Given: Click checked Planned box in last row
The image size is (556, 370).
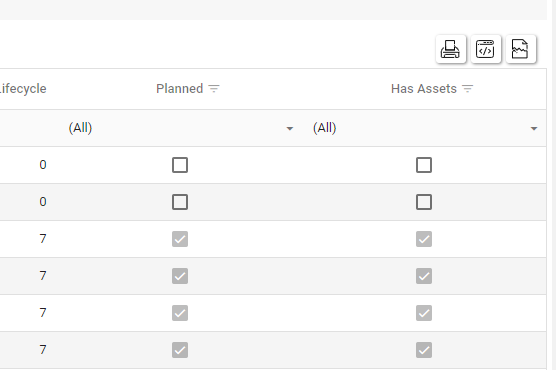Looking at the screenshot, I should [x=180, y=350].
